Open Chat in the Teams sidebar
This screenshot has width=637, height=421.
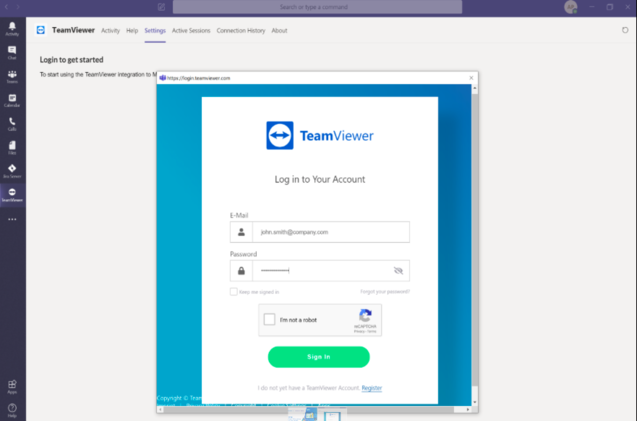pos(12,52)
